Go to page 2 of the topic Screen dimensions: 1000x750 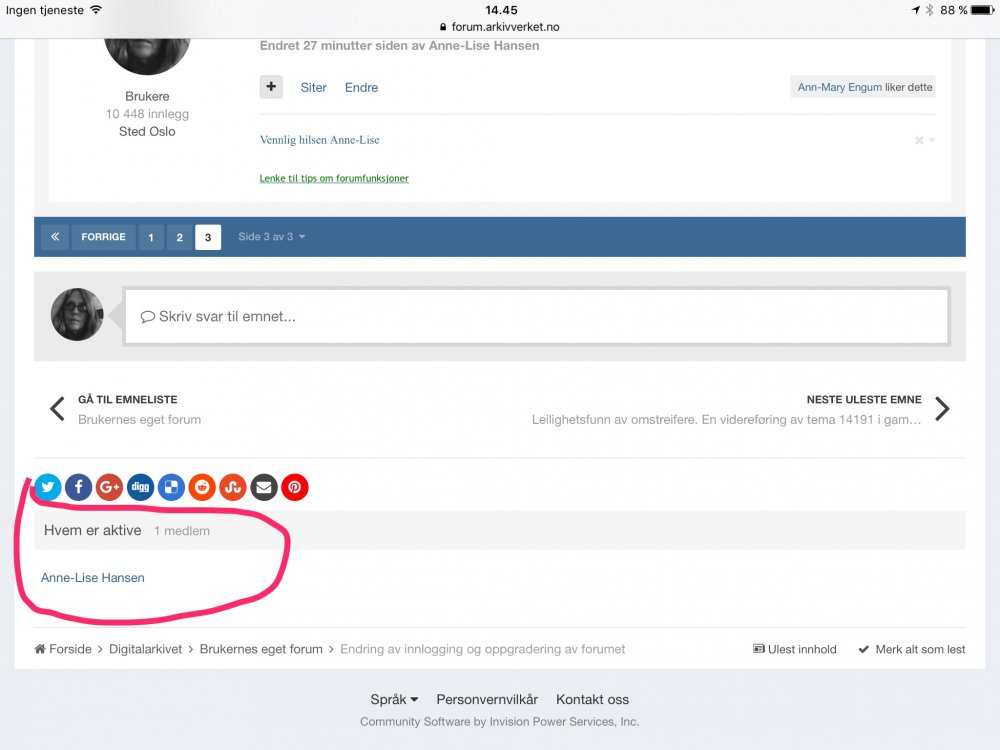(179, 237)
